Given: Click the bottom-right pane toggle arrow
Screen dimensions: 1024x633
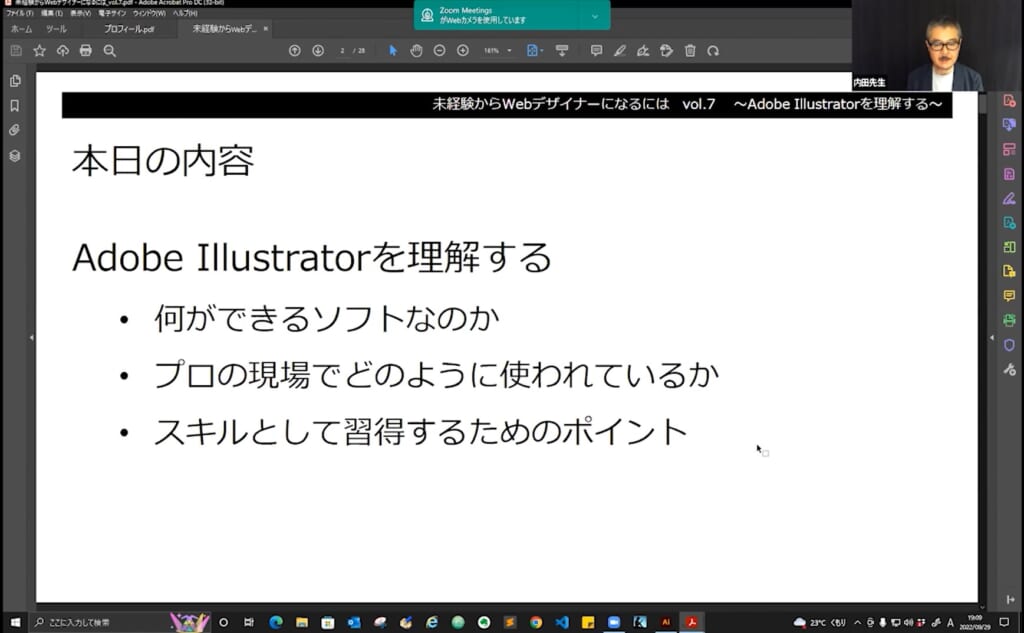Looking at the screenshot, I should [x=1010, y=600].
